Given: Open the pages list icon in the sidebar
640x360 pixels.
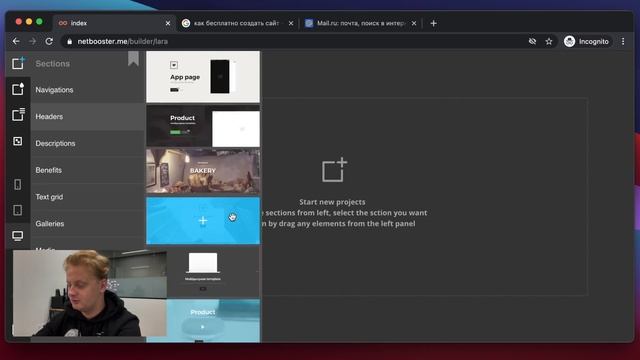Looking at the screenshot, I should point(18,115).
